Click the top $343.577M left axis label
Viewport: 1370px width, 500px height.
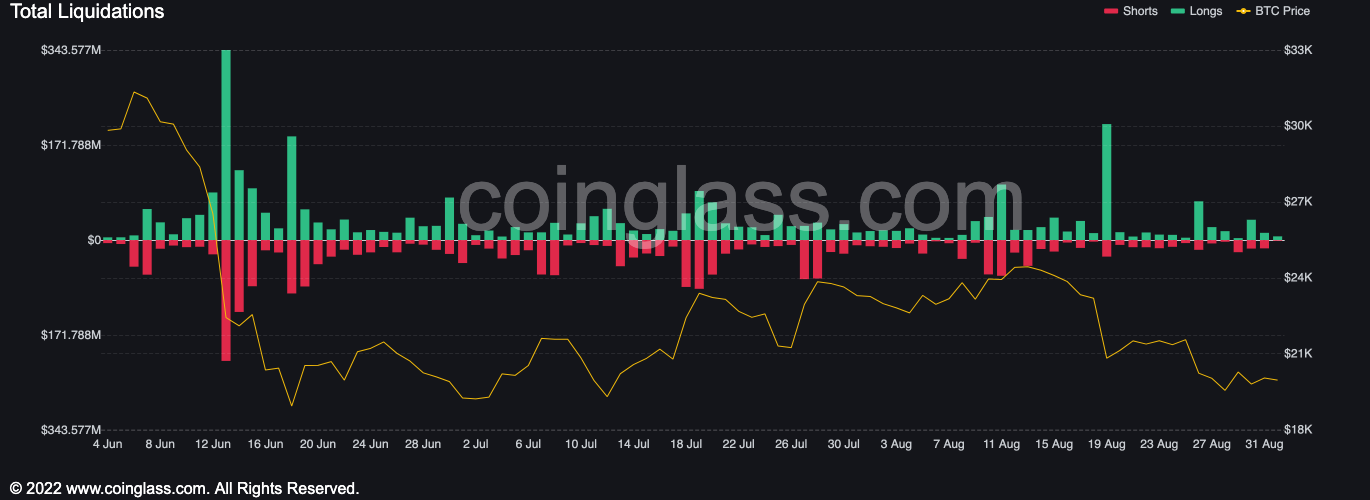click(x=71, y=50)
